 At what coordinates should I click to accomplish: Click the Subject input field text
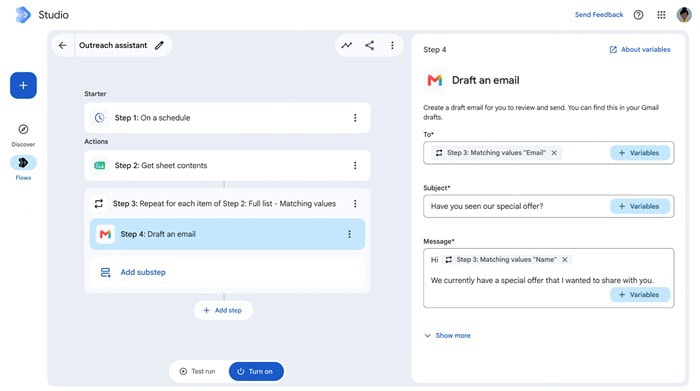pyautogui.click(x=487, y=206)
